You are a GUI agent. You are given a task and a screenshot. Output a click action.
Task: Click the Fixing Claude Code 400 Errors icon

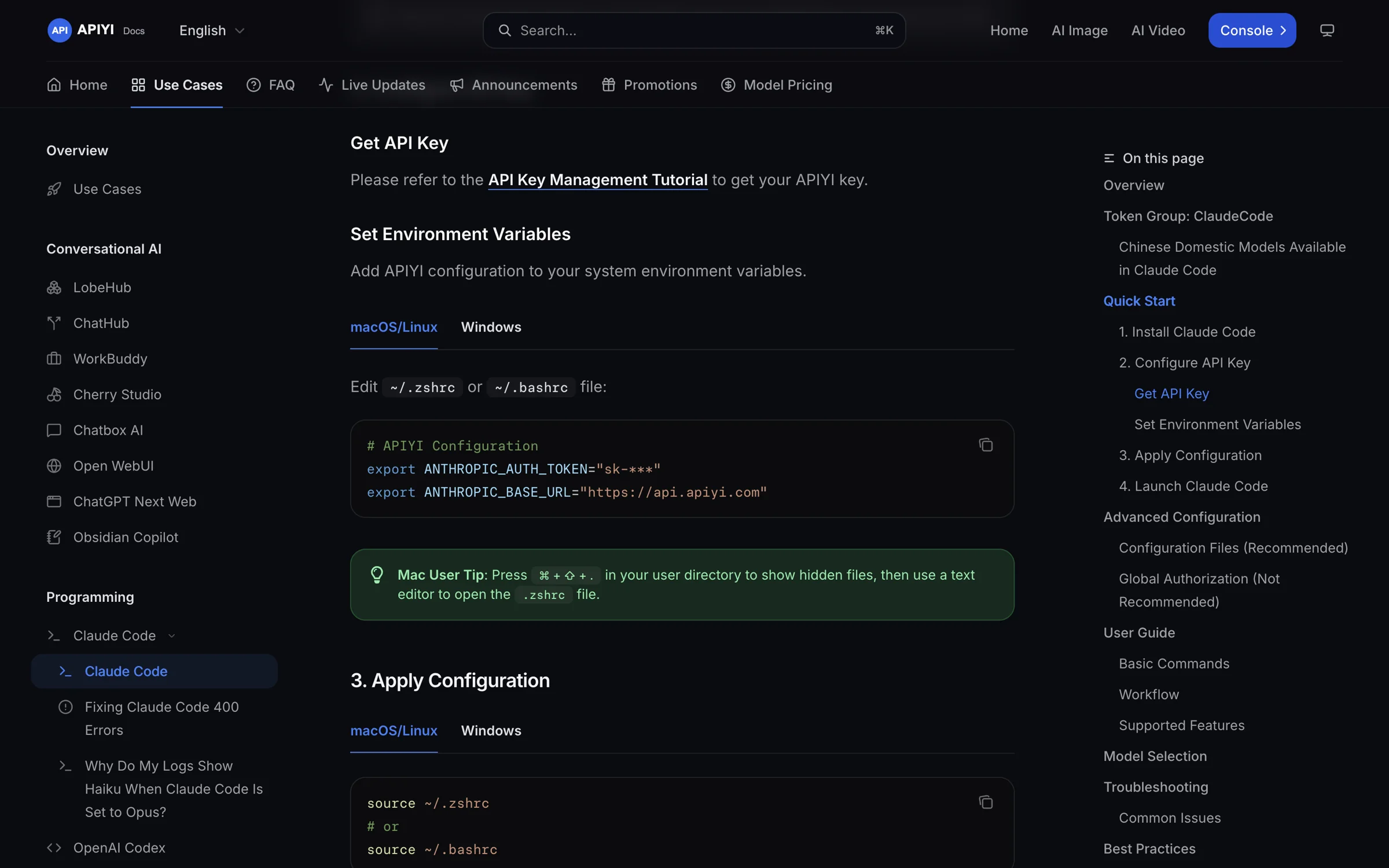pos(65,707)
